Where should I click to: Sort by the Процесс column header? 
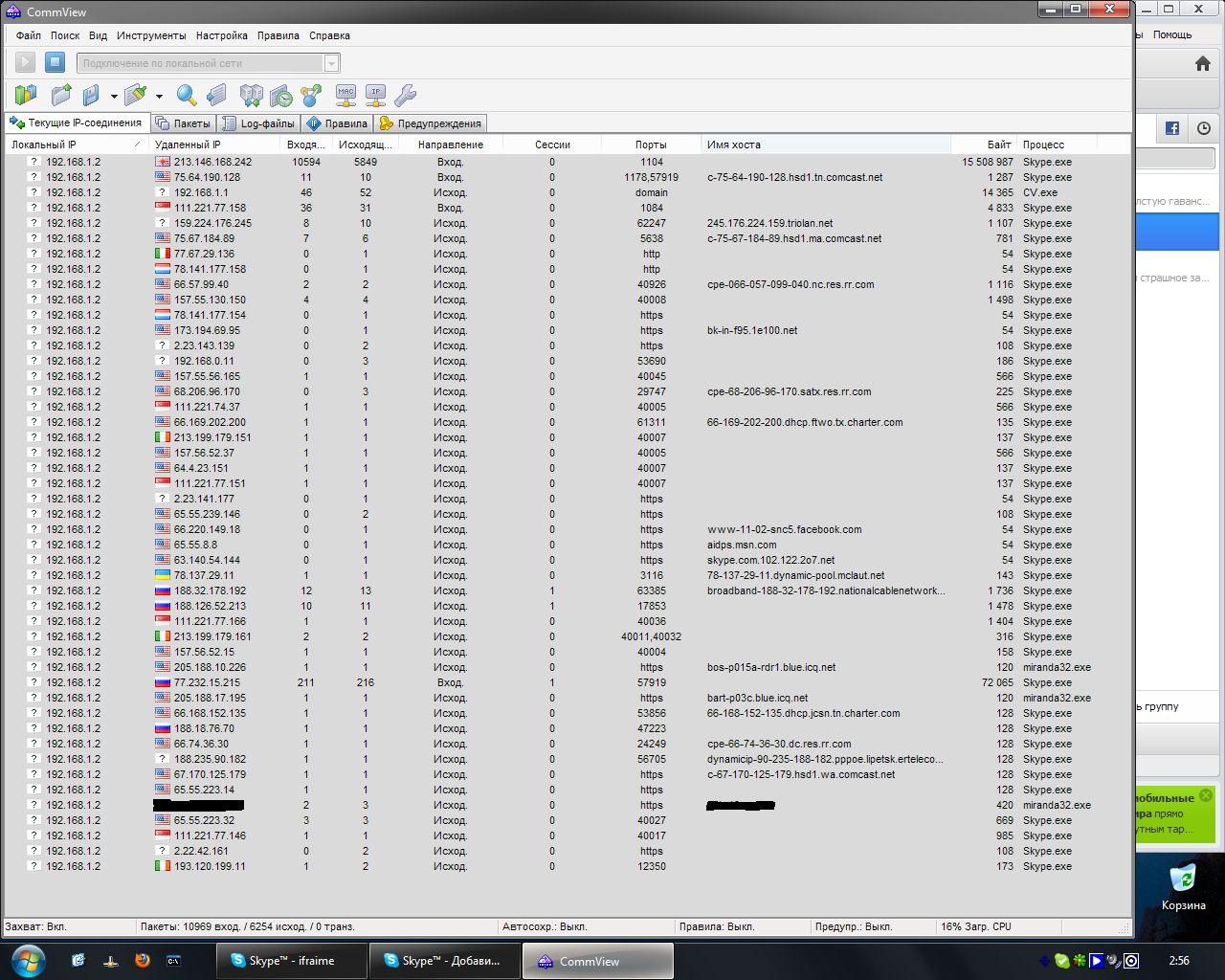click(x=1057, y=145)
